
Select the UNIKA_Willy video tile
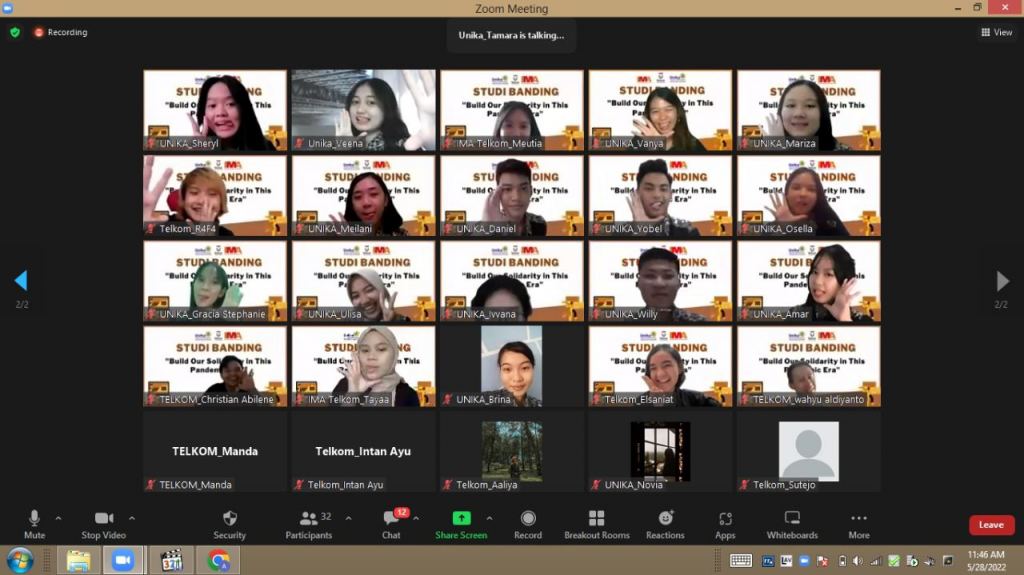click(x=660, y=281)
